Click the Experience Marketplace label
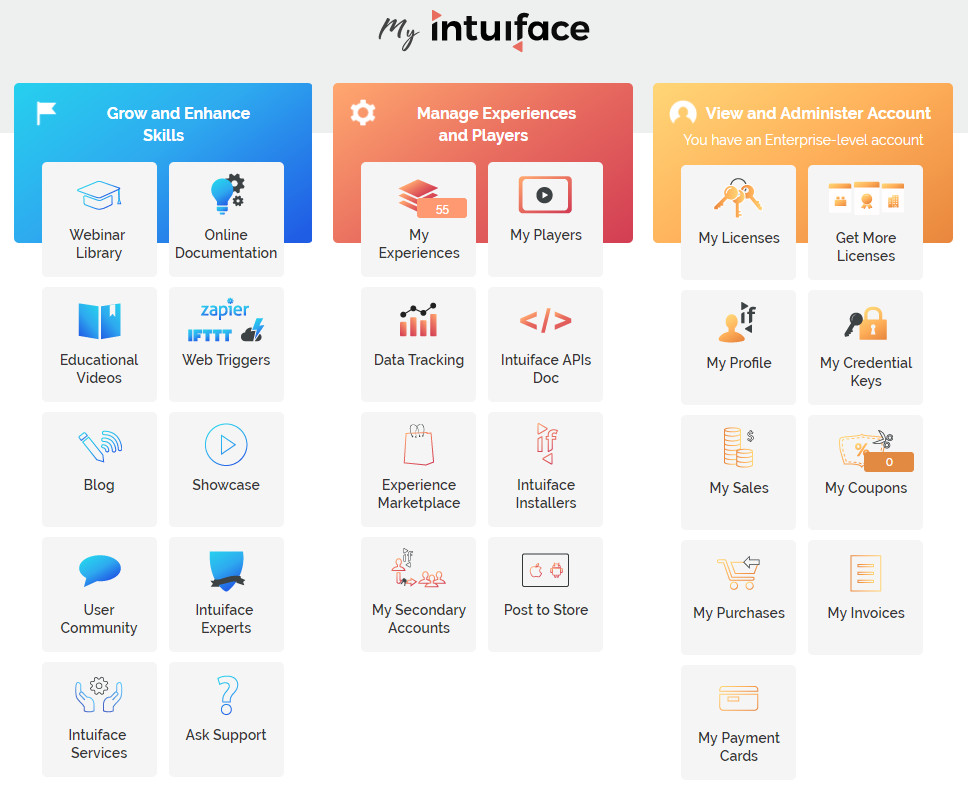The height and width of the screenshot is (794, 968). (x=419, y=494)
